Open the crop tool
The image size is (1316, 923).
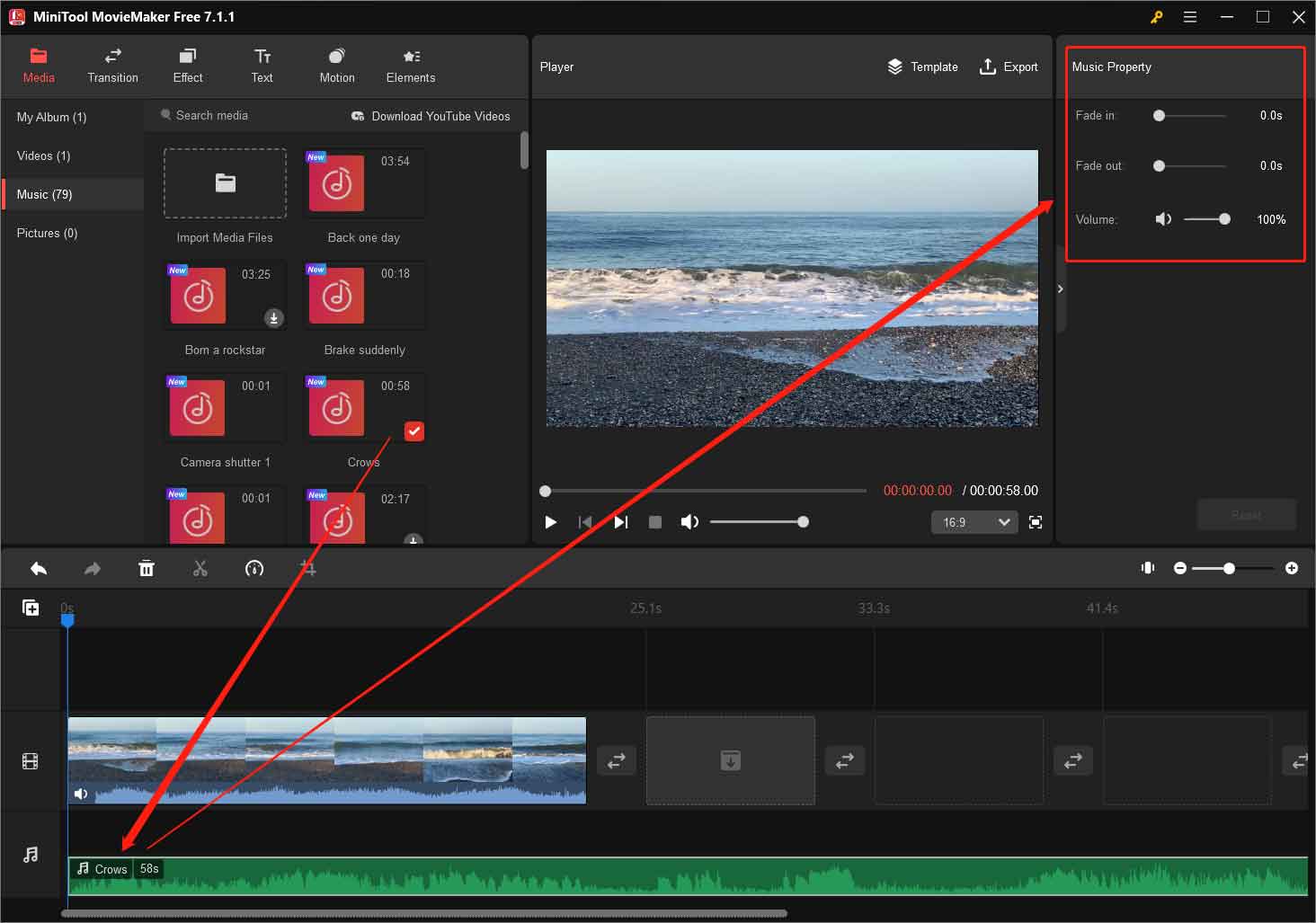[308, 568]
